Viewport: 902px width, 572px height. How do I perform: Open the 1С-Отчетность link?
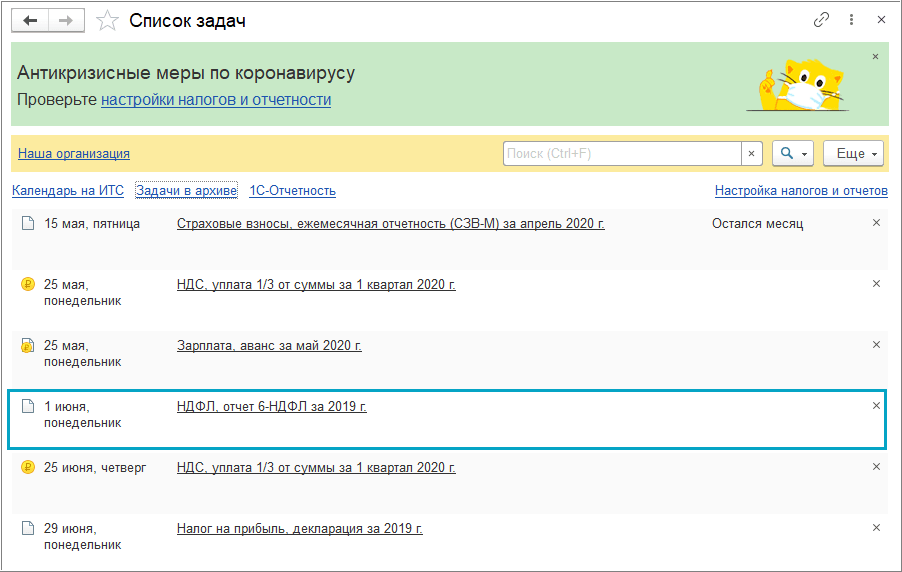(292, 190)
